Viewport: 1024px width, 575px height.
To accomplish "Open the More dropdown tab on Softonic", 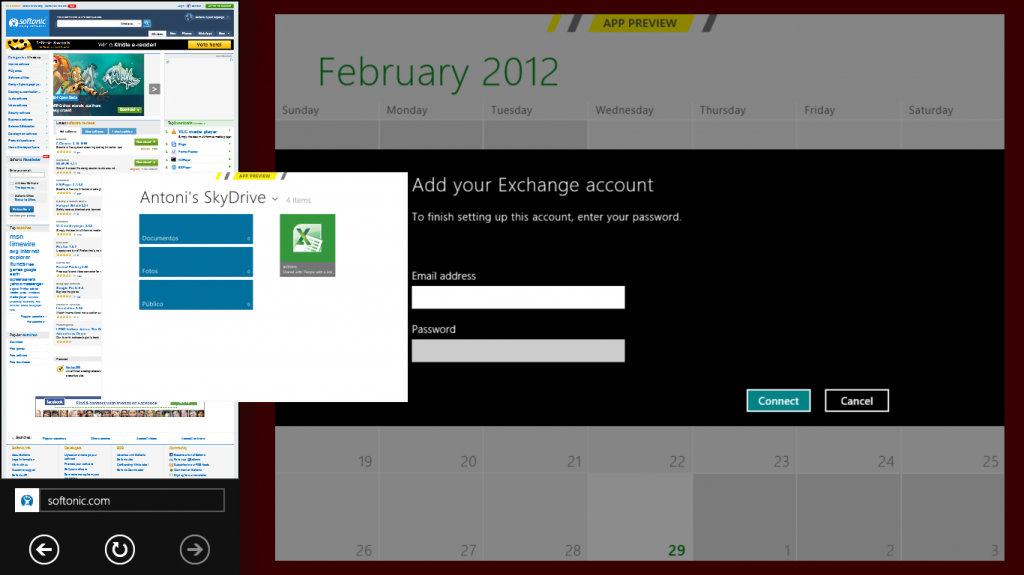I will click(x=224, y=33).
